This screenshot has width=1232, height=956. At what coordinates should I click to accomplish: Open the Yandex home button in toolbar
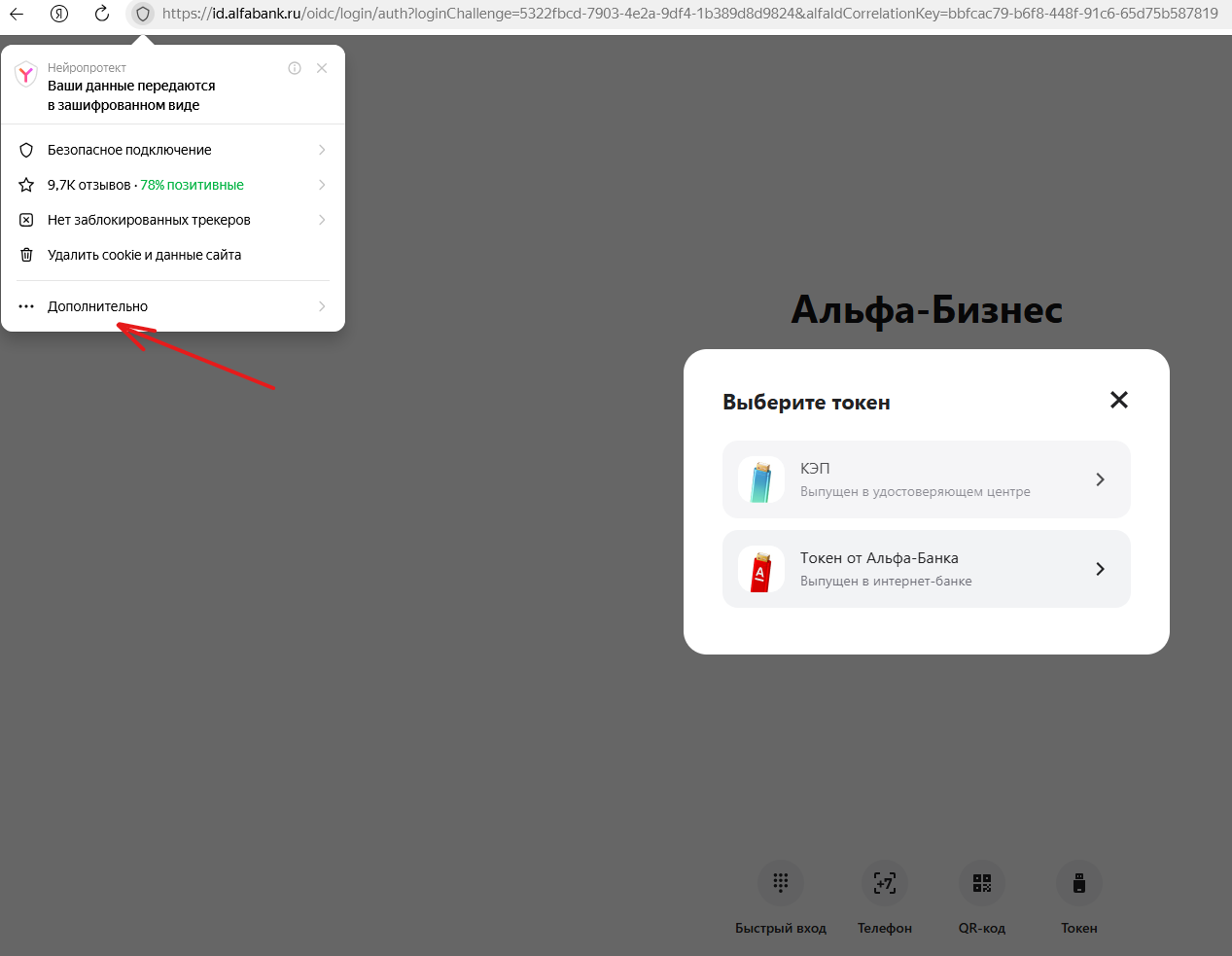tap(59, 14)
